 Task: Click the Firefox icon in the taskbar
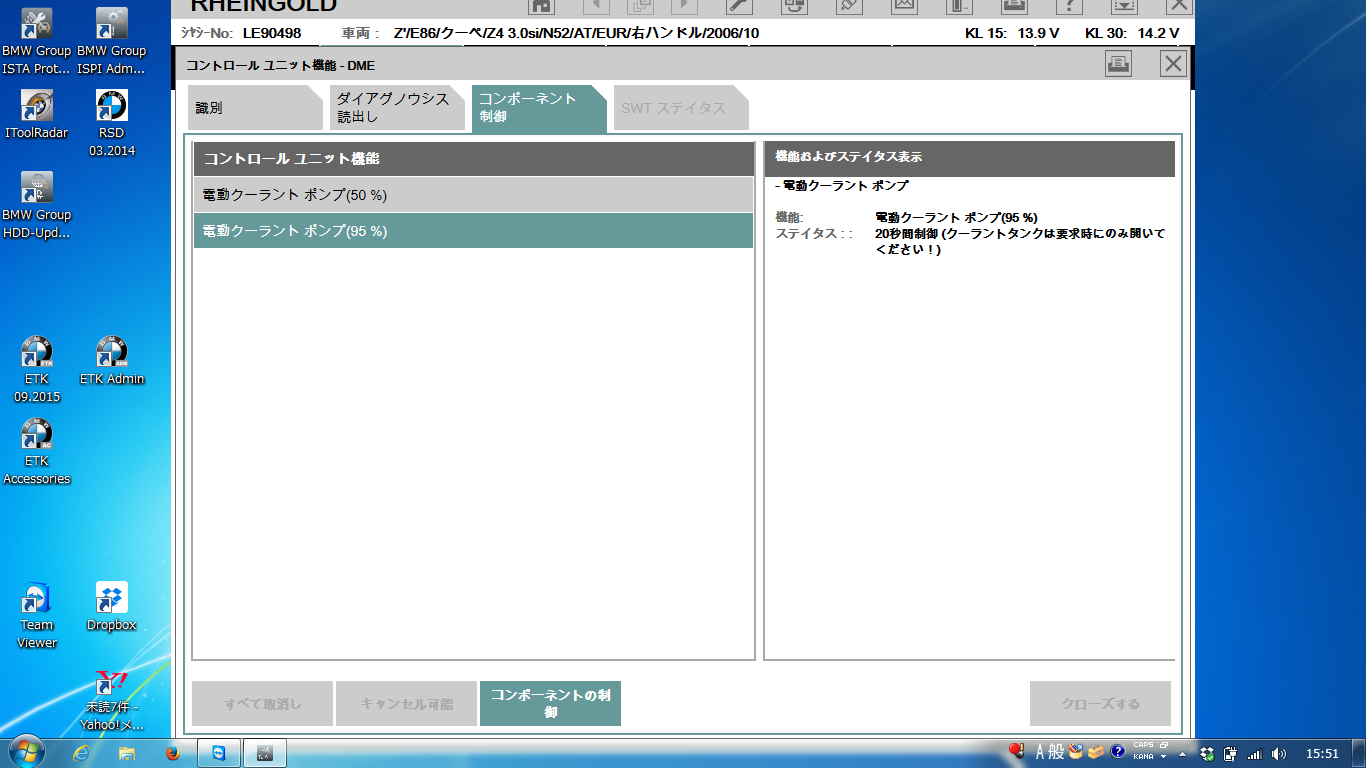tap(172, 753)
